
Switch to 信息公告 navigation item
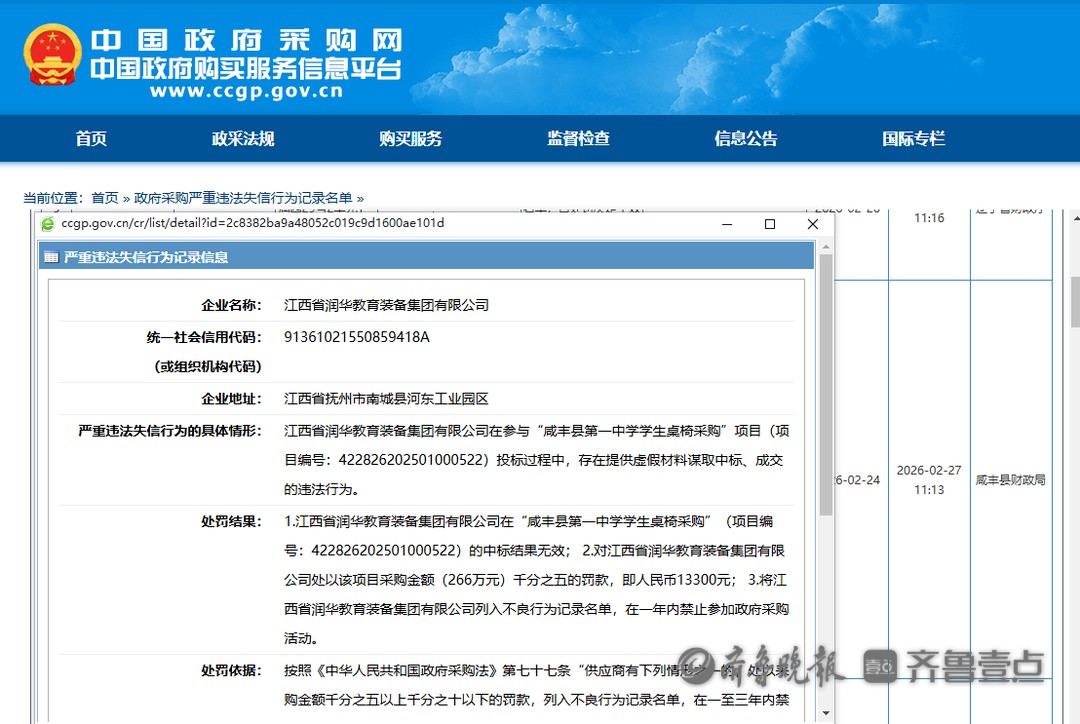click(745, 139)
